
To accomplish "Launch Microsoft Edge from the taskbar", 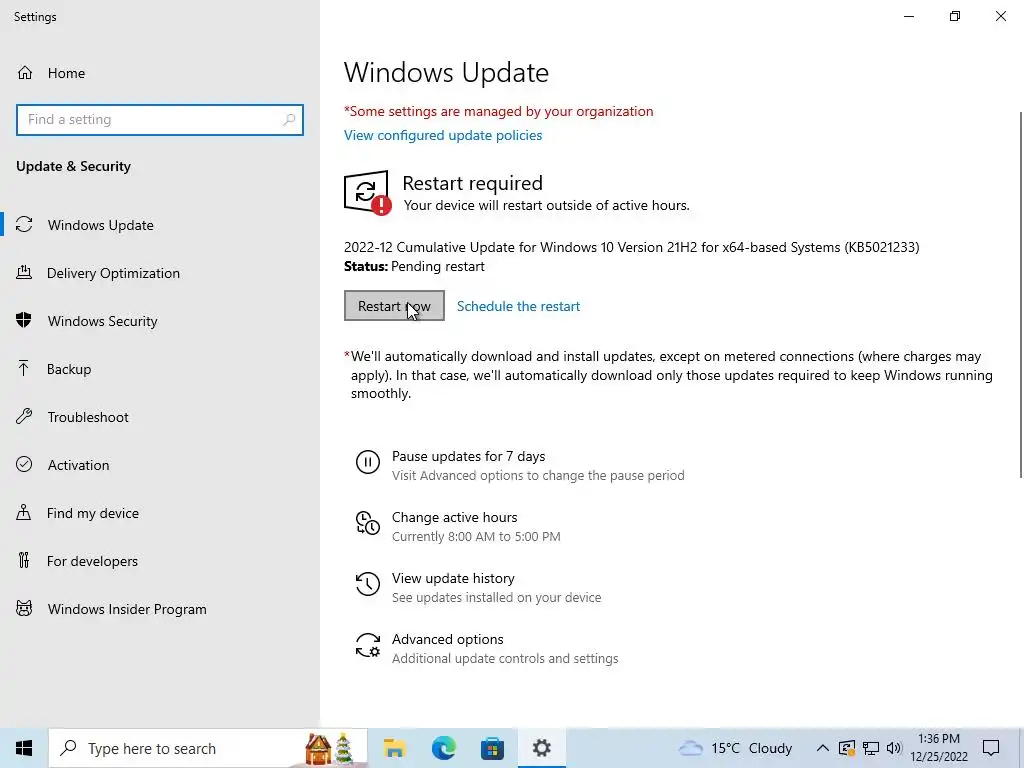I will pos(443,748).
